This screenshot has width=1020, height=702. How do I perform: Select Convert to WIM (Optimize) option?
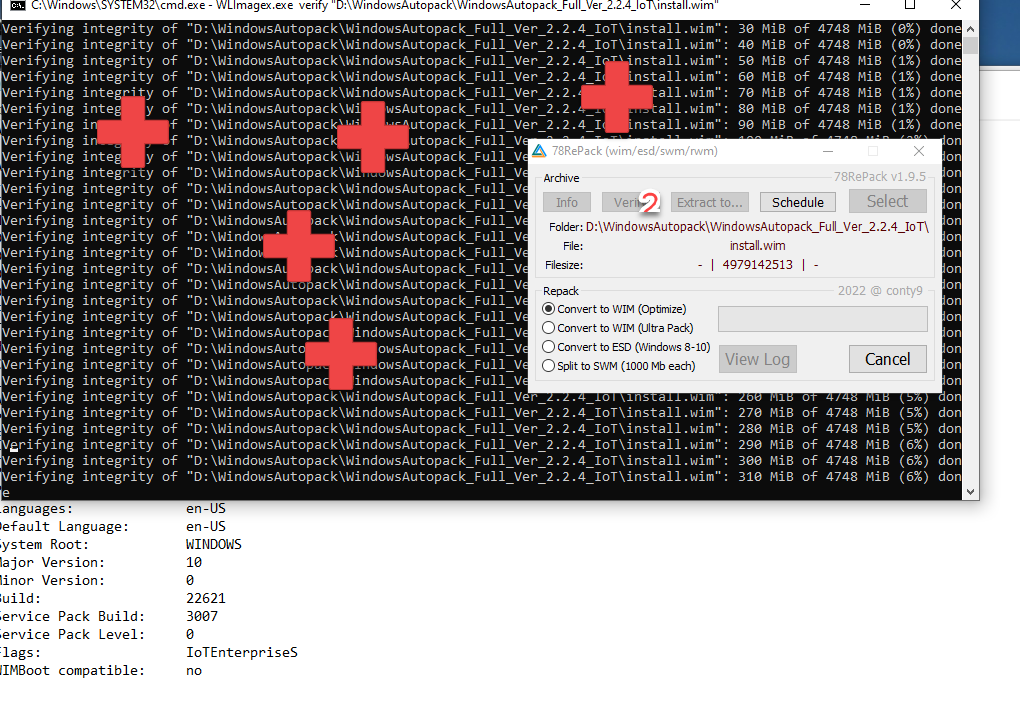coord(615,309)
